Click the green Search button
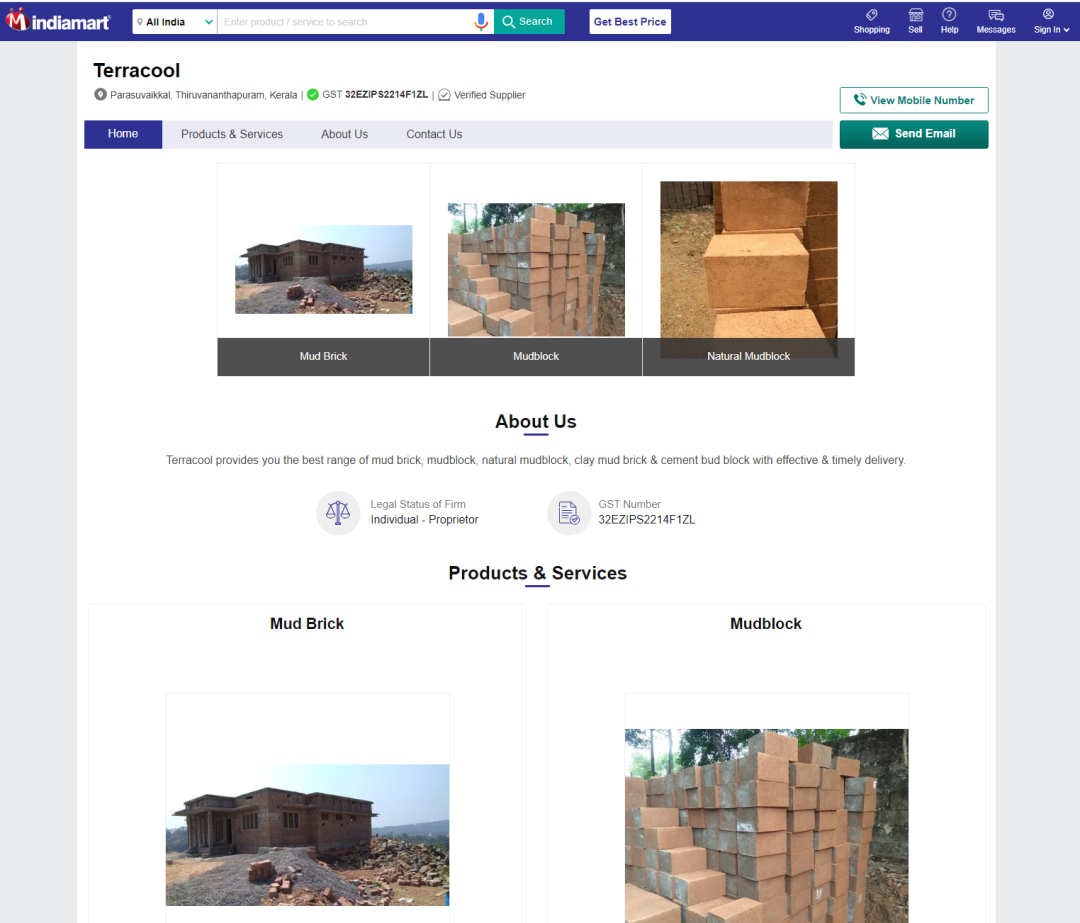 (529, 22)
